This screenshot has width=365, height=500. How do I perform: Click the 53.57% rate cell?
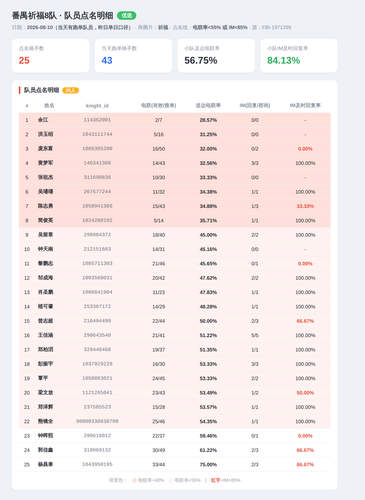208,407
